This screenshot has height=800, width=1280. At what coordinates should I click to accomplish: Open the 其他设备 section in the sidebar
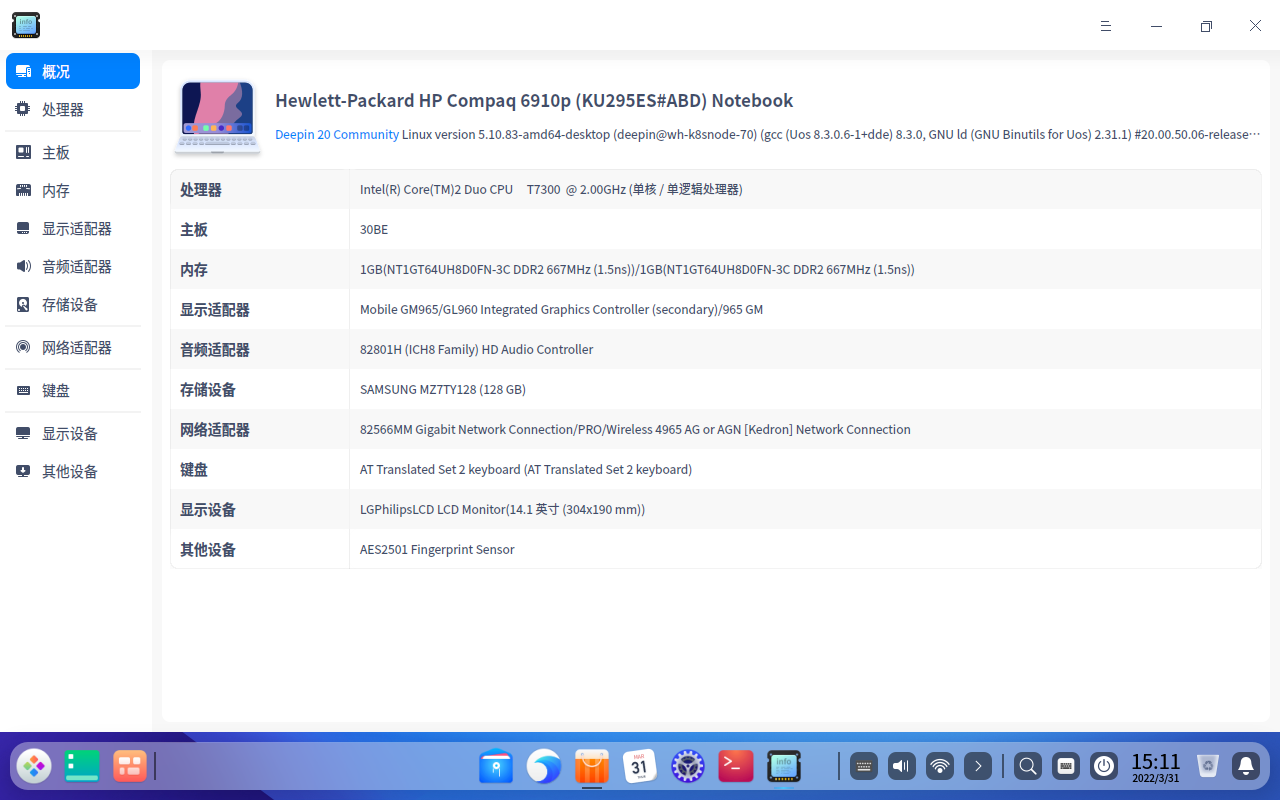tap(73, 471)
